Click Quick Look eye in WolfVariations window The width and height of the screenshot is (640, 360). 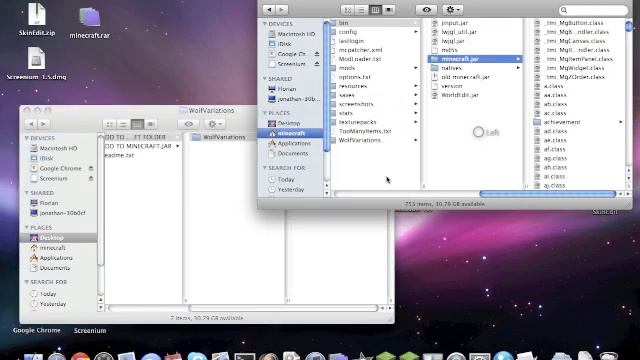189,124
